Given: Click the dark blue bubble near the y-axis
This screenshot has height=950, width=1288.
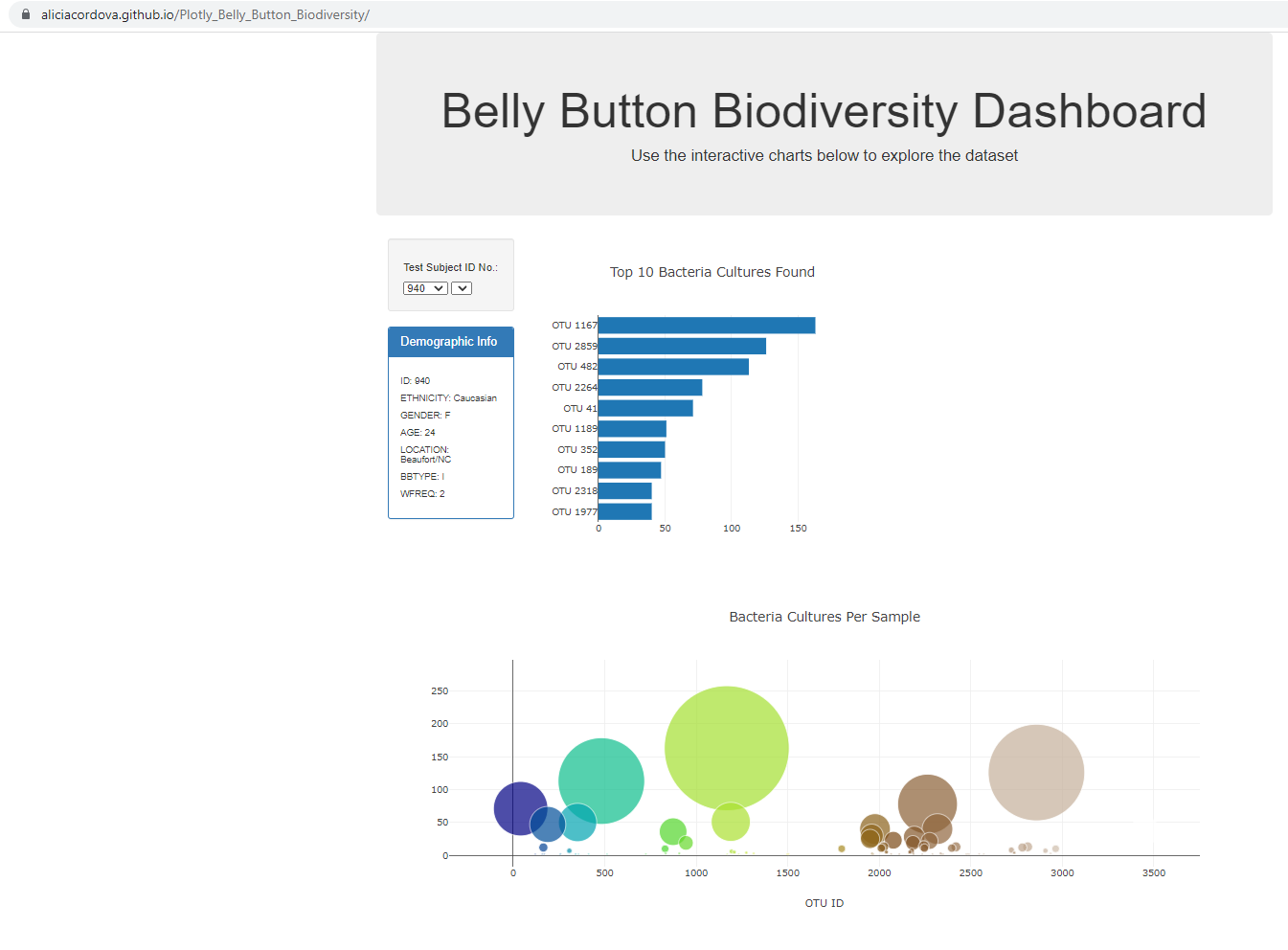Looking at the screenshot, I should (x=518, y=808).
